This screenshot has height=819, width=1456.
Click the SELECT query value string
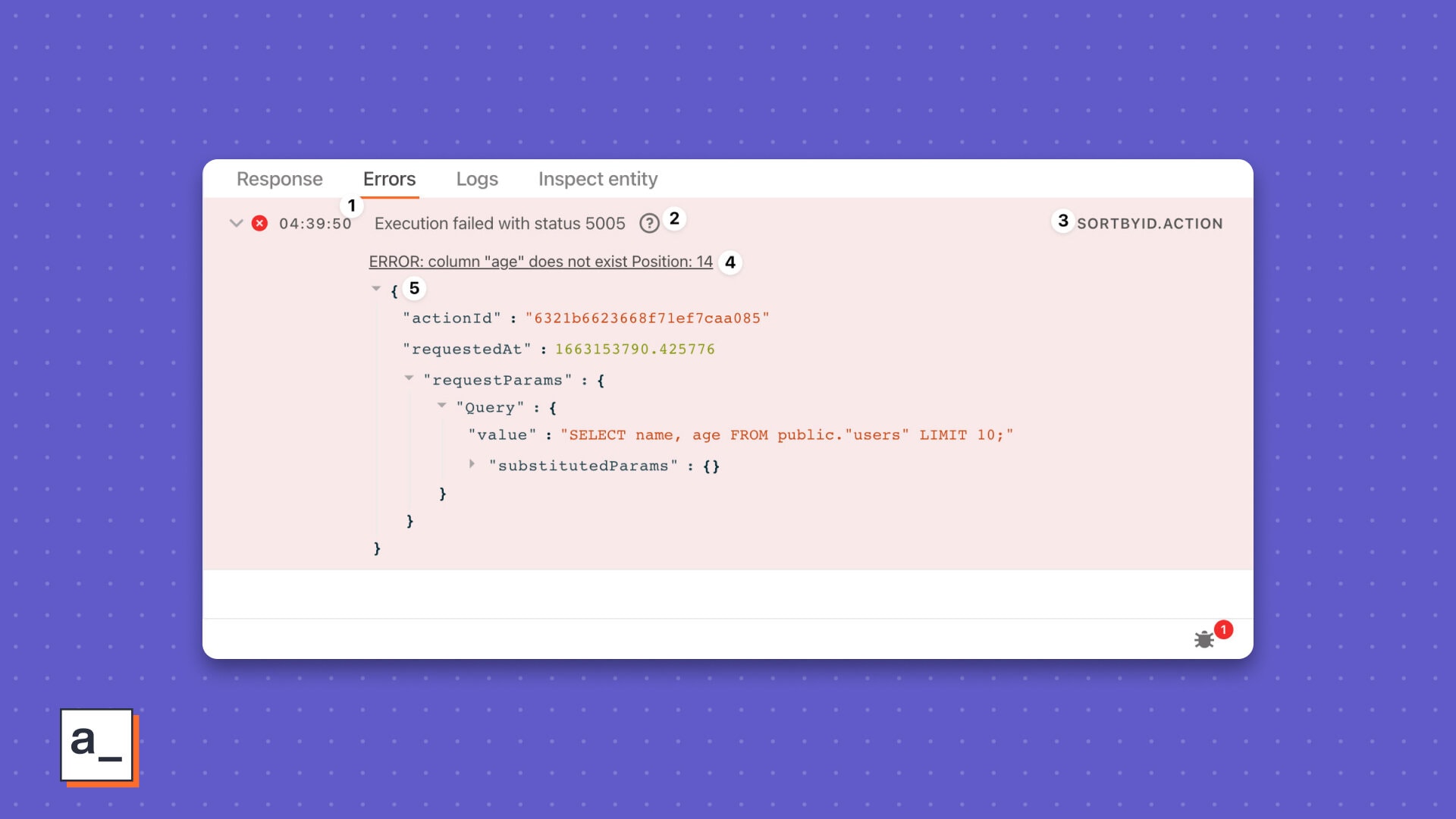[x=786, y=435]
